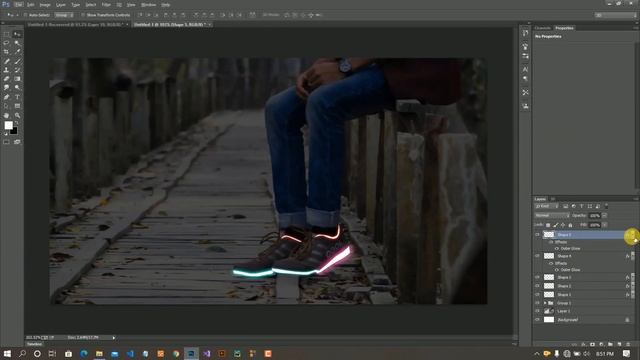Viewport: 640px width, 360px height.
Task: Select the Hand tool
Action: 7,116
